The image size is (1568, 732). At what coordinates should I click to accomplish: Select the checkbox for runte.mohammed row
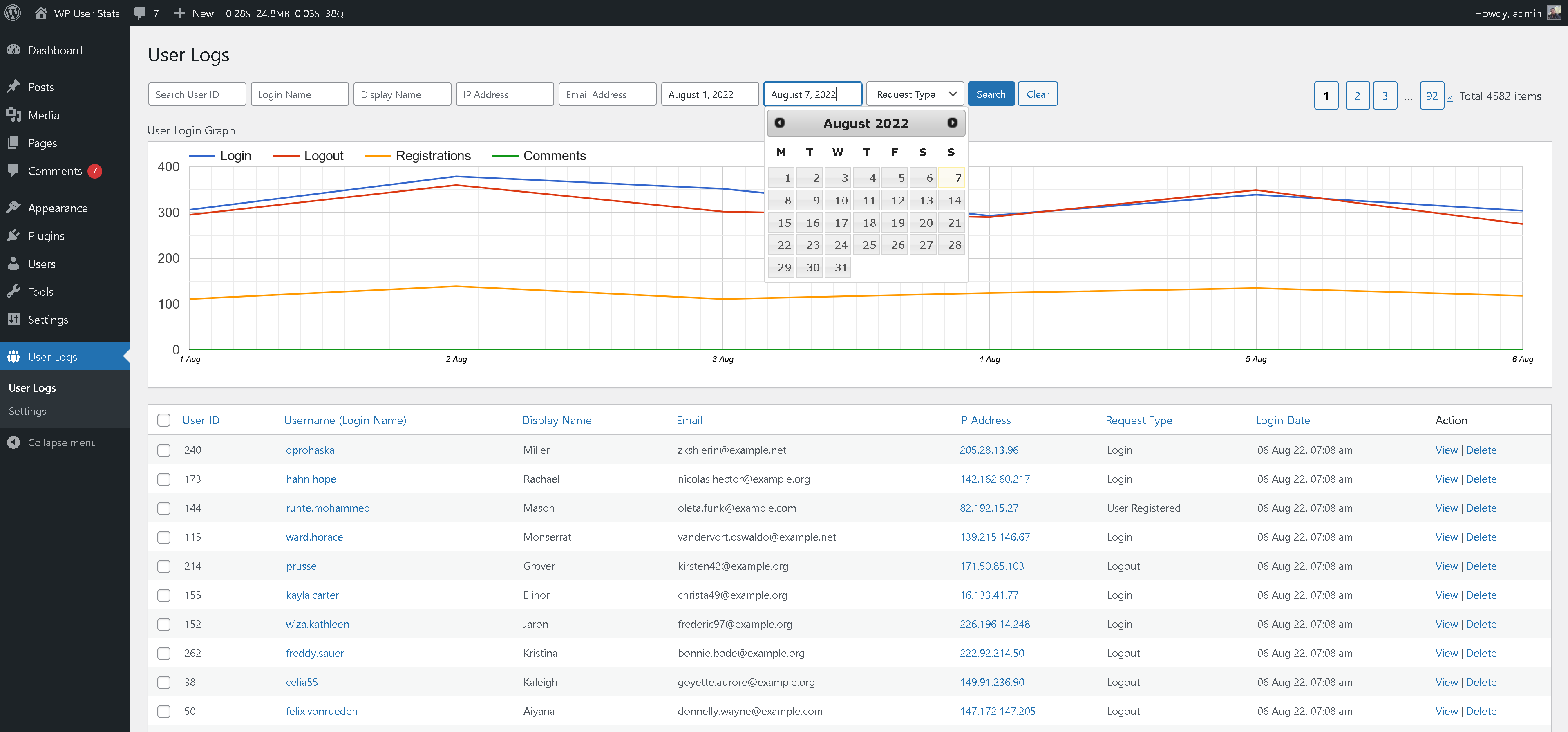click(164, 508)
